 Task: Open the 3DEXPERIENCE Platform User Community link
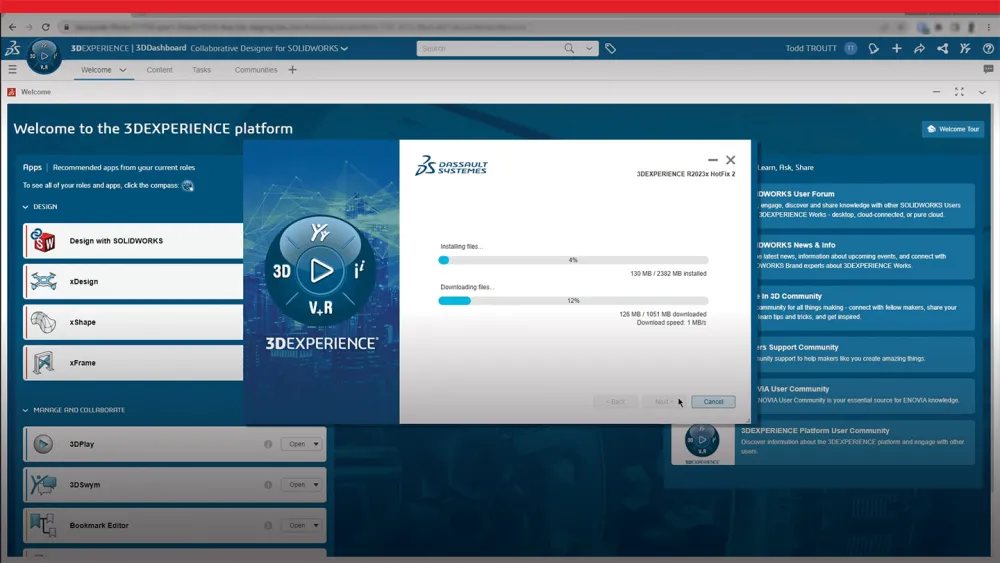pyautogui.click(x=815, y=431)
